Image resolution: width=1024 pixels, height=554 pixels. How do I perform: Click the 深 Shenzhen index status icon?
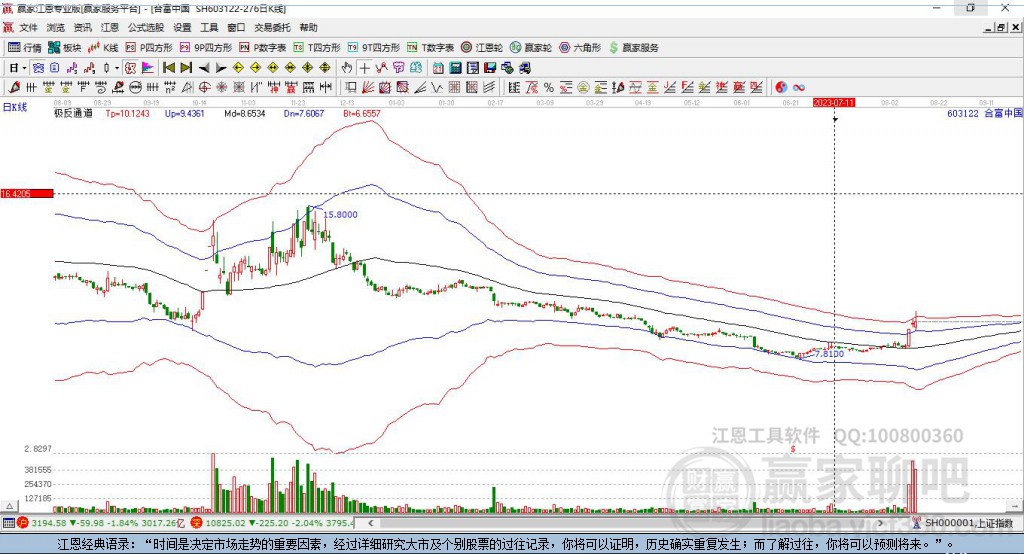[197, 523]
